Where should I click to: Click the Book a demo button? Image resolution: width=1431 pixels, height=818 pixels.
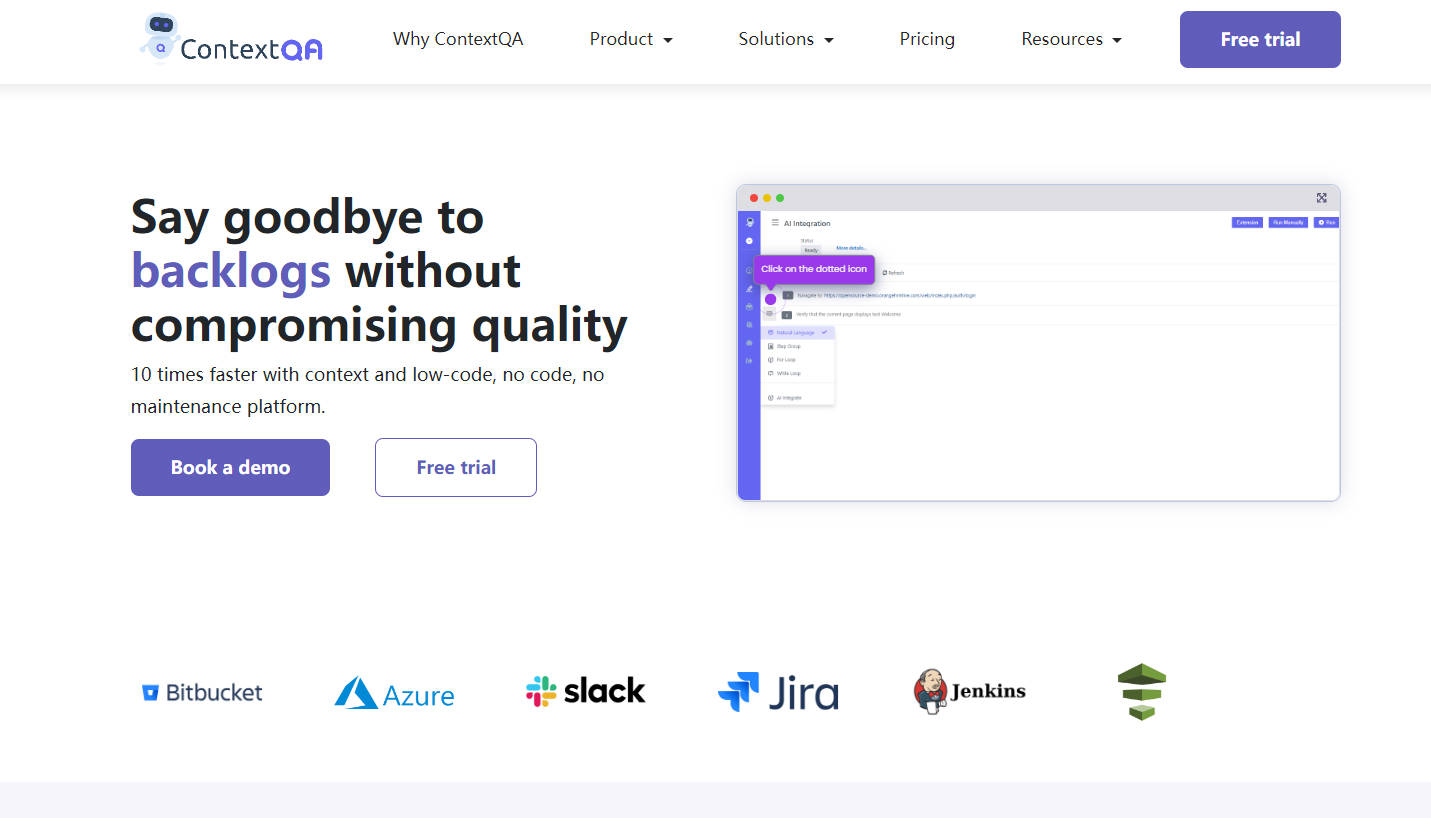pos(230,467)
